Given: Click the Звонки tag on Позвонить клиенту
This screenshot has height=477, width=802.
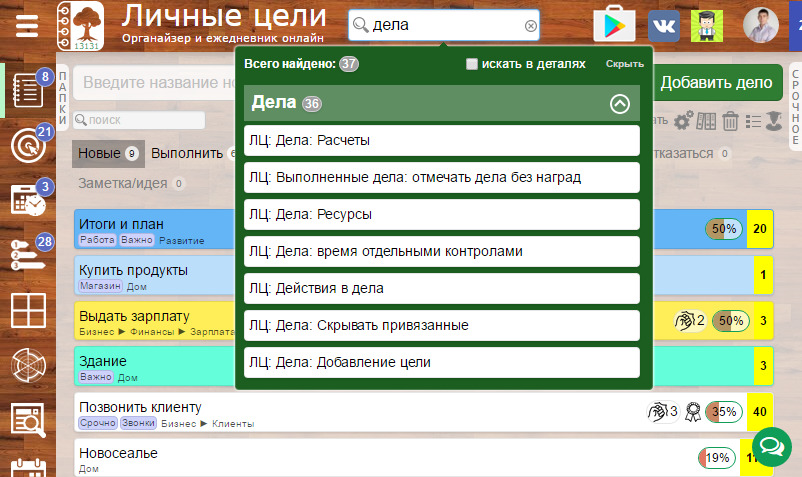Looking at the screenshot, I should point(139,423).
